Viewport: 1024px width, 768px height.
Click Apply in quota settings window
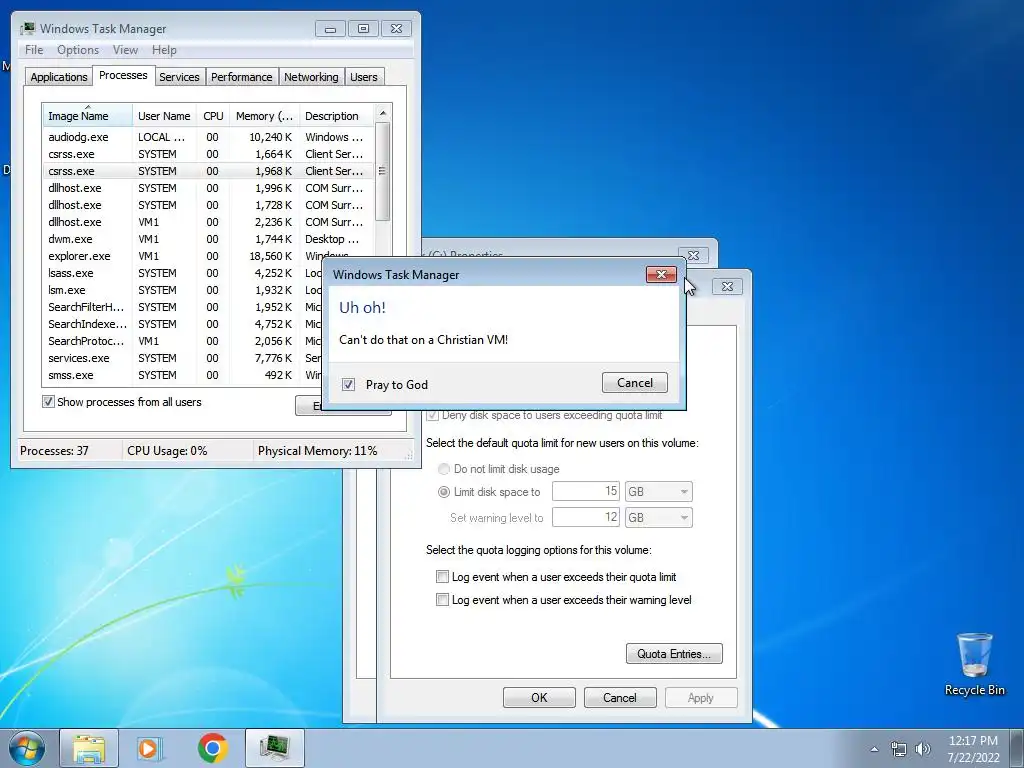[701, 697]
